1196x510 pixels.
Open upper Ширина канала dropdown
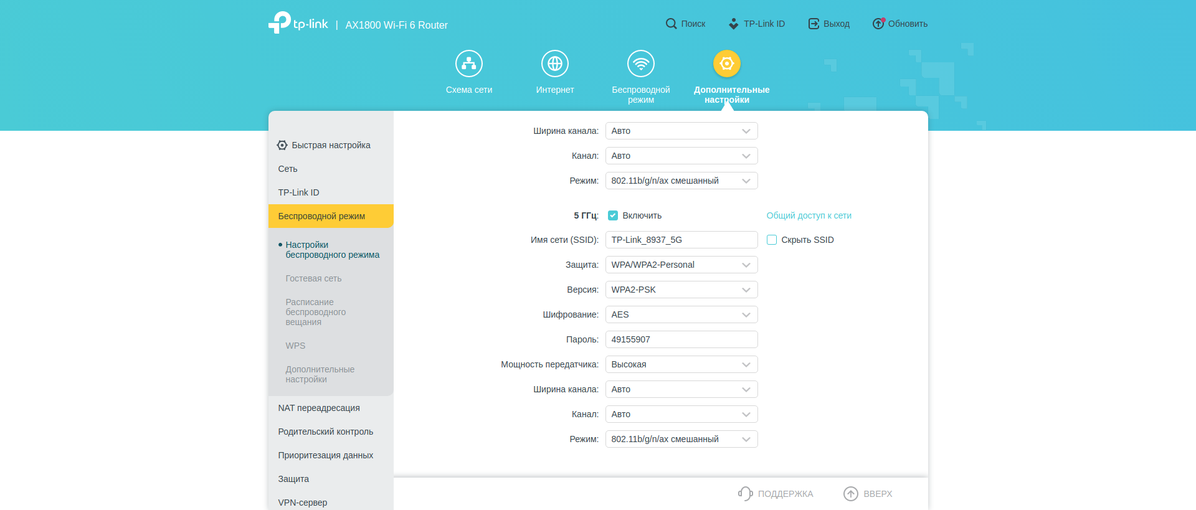click(x=681, y=130)
